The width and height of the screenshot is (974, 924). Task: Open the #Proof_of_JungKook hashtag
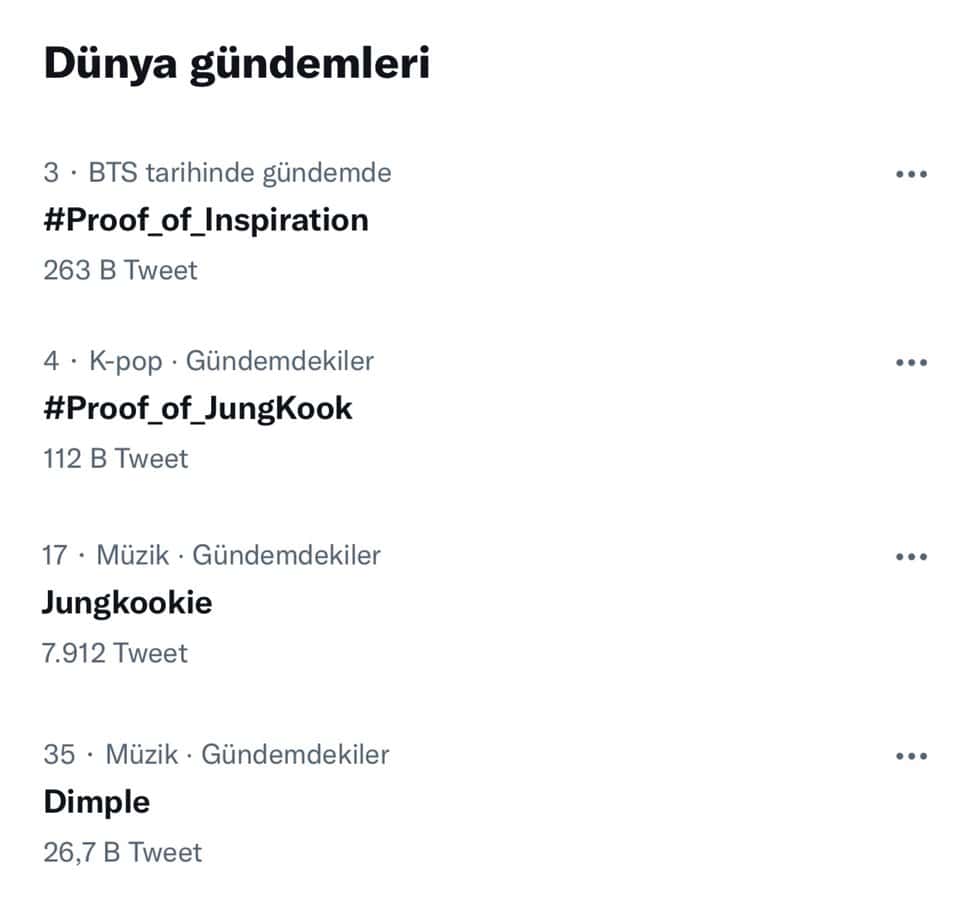(x=198, y=408)
